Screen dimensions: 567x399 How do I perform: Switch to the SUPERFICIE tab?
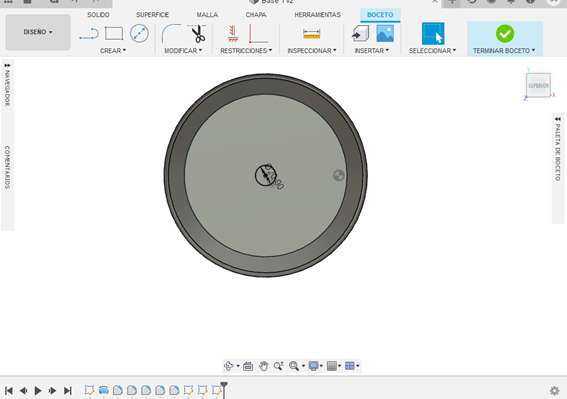point(152,15)
